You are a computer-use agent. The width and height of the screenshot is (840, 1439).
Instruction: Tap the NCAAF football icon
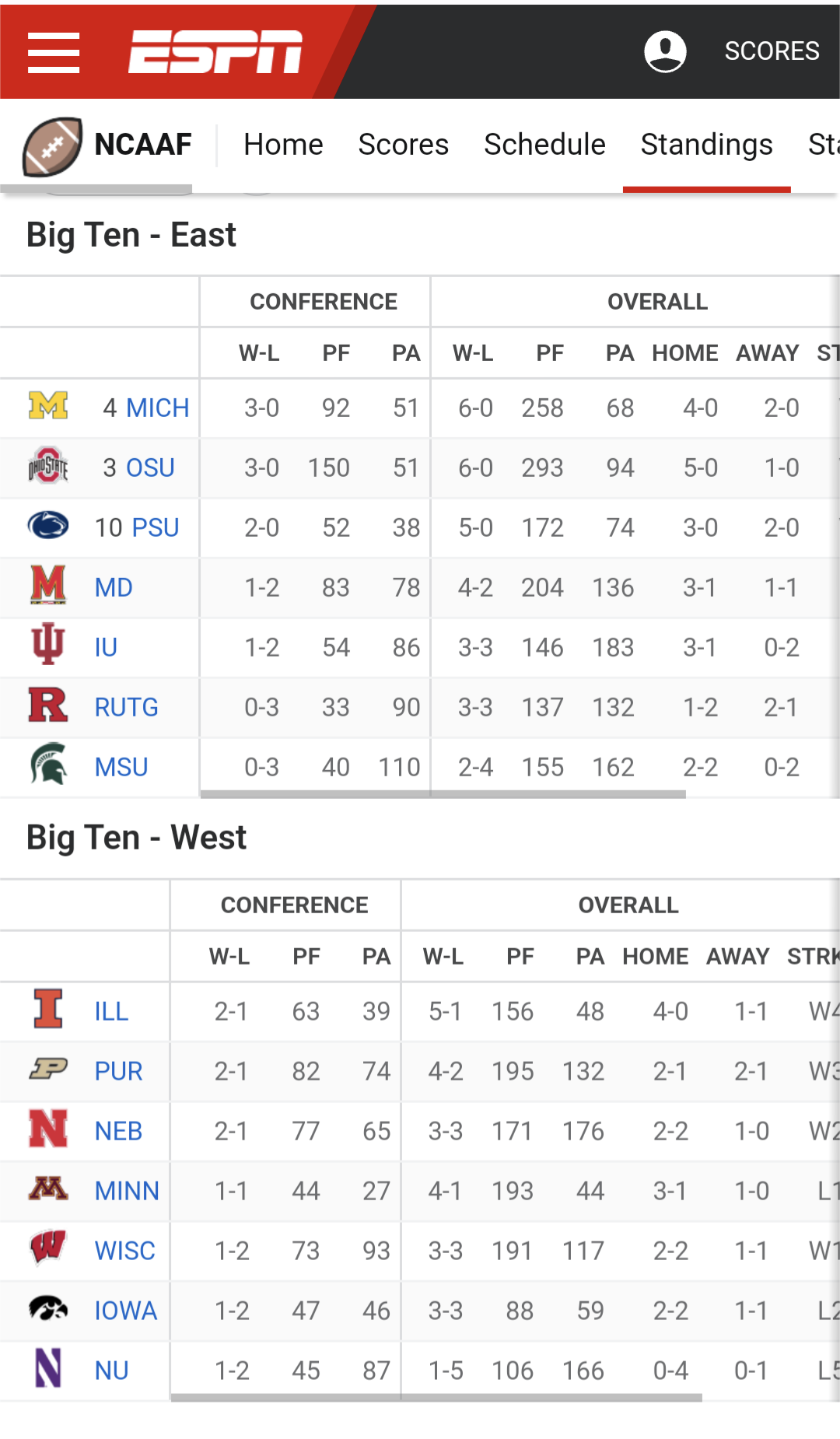point(52,146)
